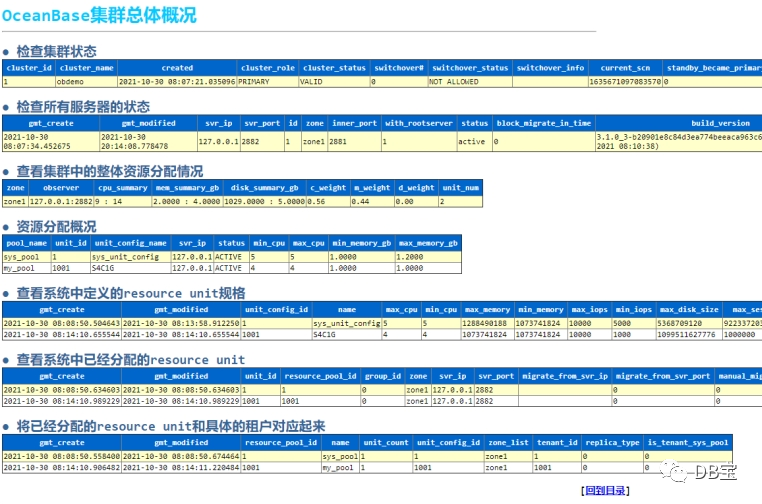Click the max_memory_gb value 1.2000

pos(428,257)
